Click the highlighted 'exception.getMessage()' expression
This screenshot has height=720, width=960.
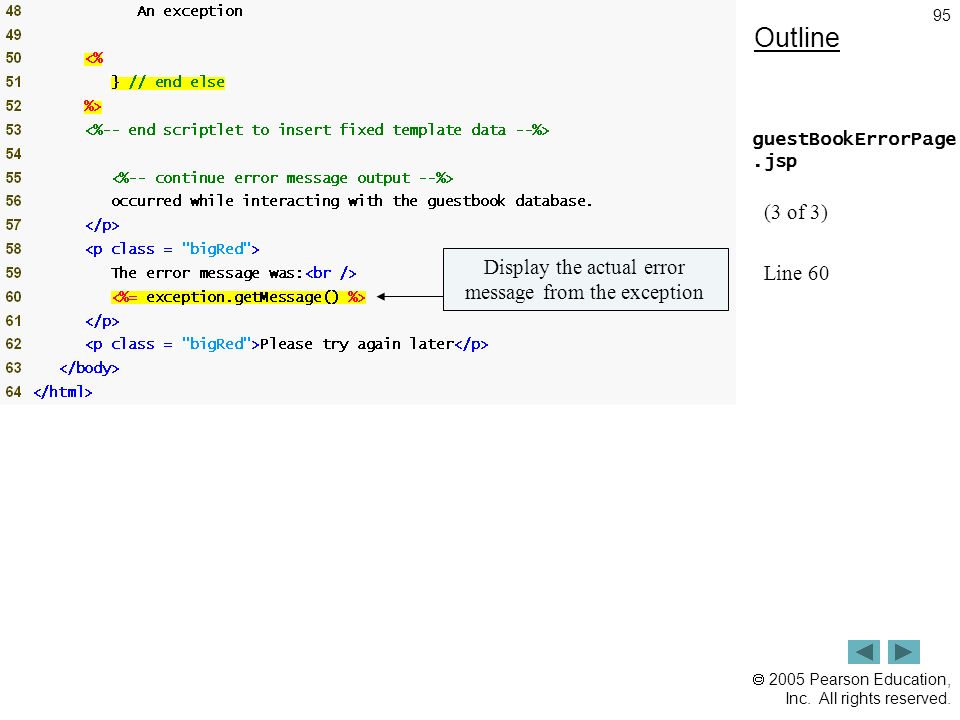(x=238, y=297)
